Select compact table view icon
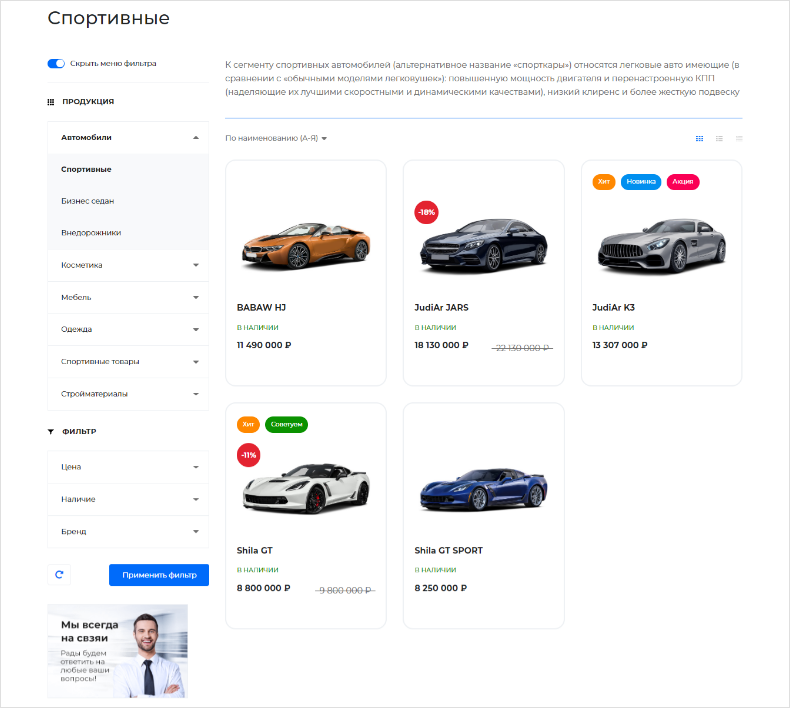This screenshot has height=708, width=790. pos(739,138)
